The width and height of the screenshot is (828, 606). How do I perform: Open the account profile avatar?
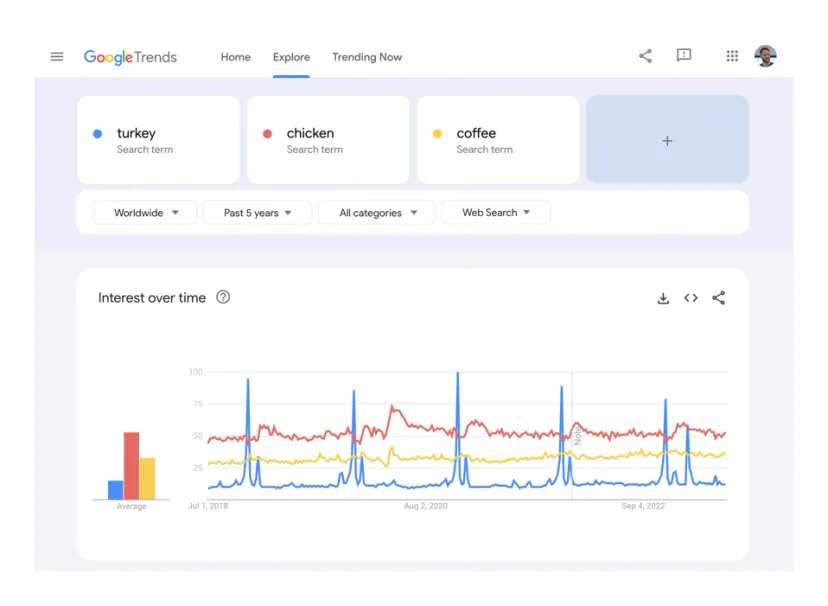(765, 56)
